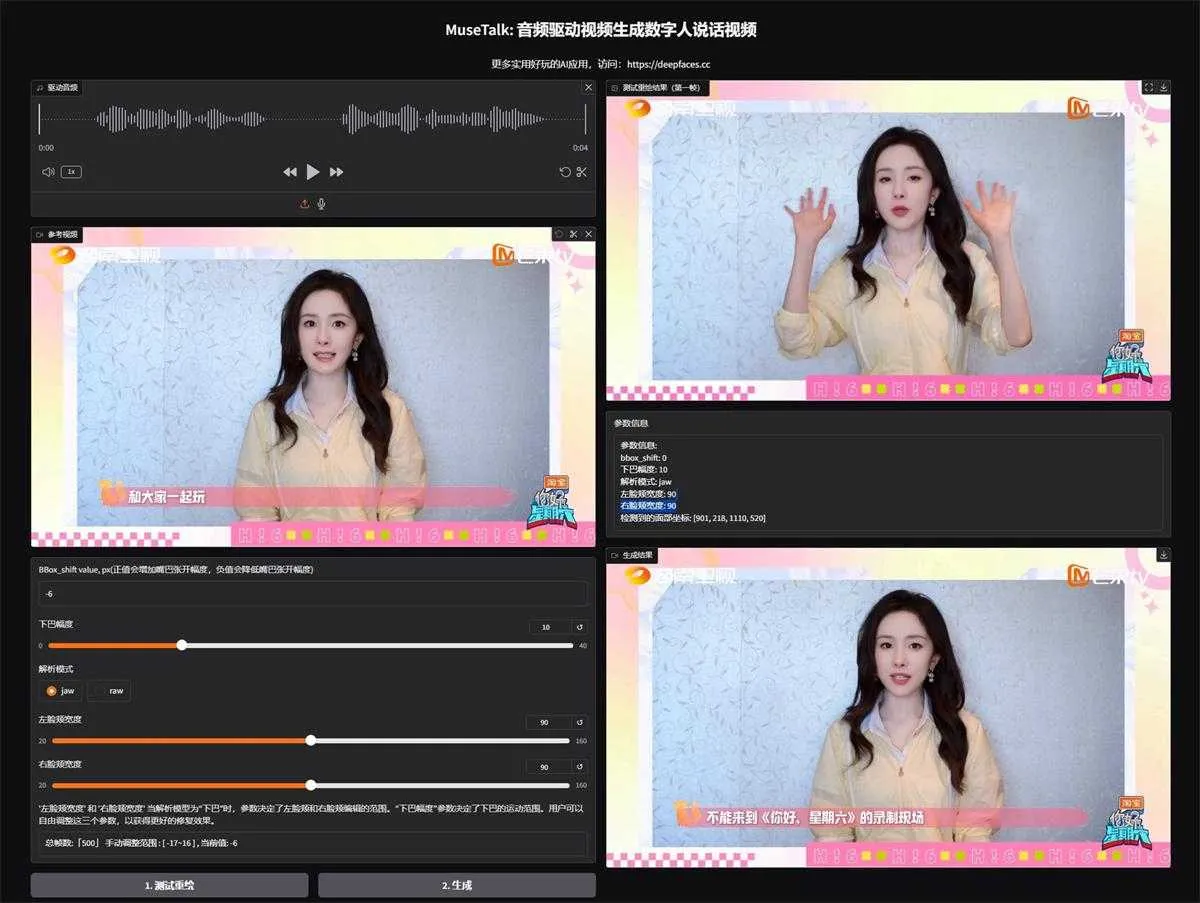The width and height of the screenshot is (1200, 903).
Task: Play the driving audio clip
Action: (x=313, y=172)
